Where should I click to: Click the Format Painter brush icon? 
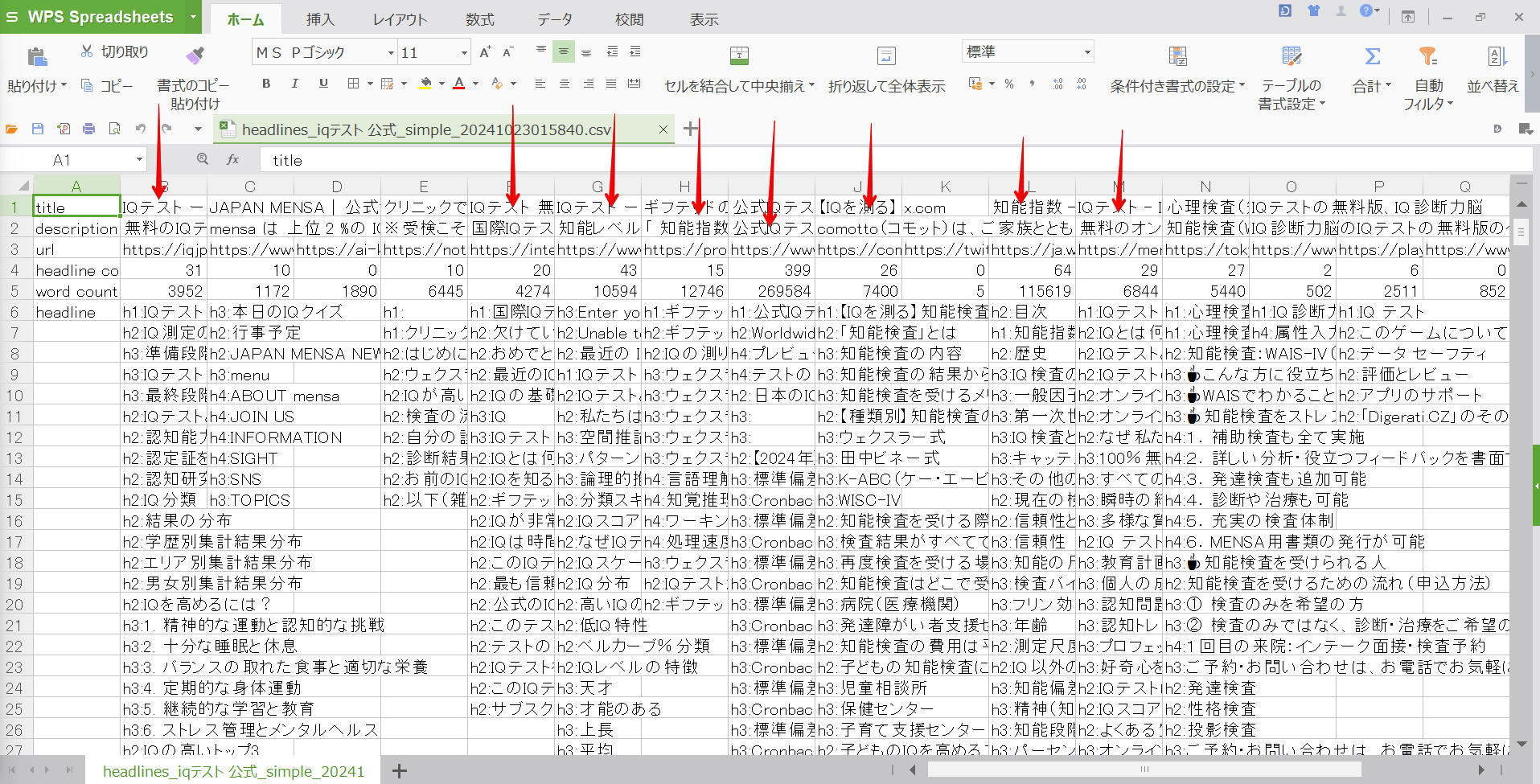[x=195, y=55]
